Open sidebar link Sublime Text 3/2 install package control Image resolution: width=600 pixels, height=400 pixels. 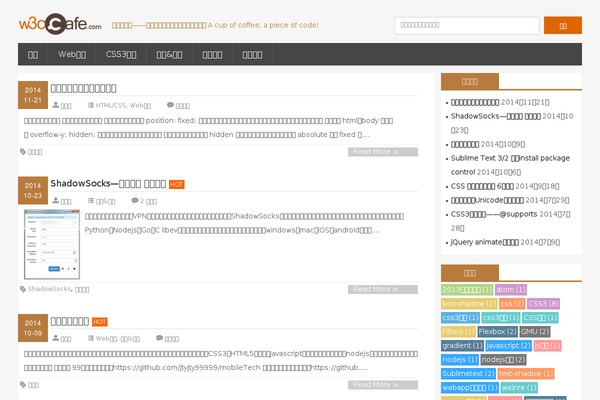(510, 165)
